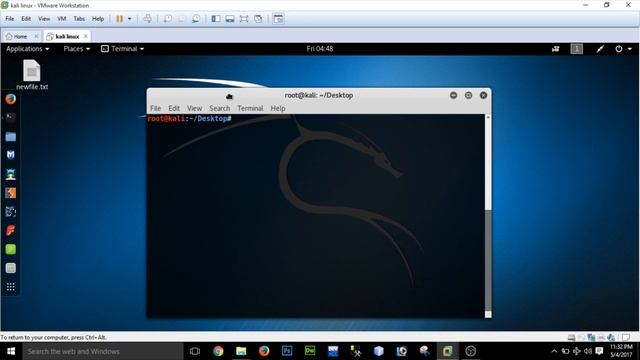This screenshot has width=640, height=360.
Task: Open the green notes icon in dock
Action: [x=11, y=249]
